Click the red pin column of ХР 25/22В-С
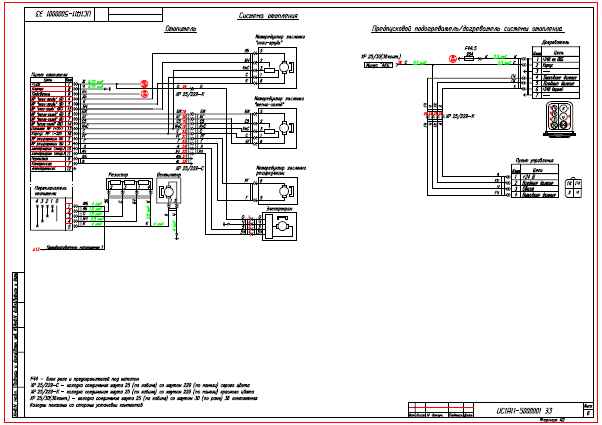 (x=185, y=136)
